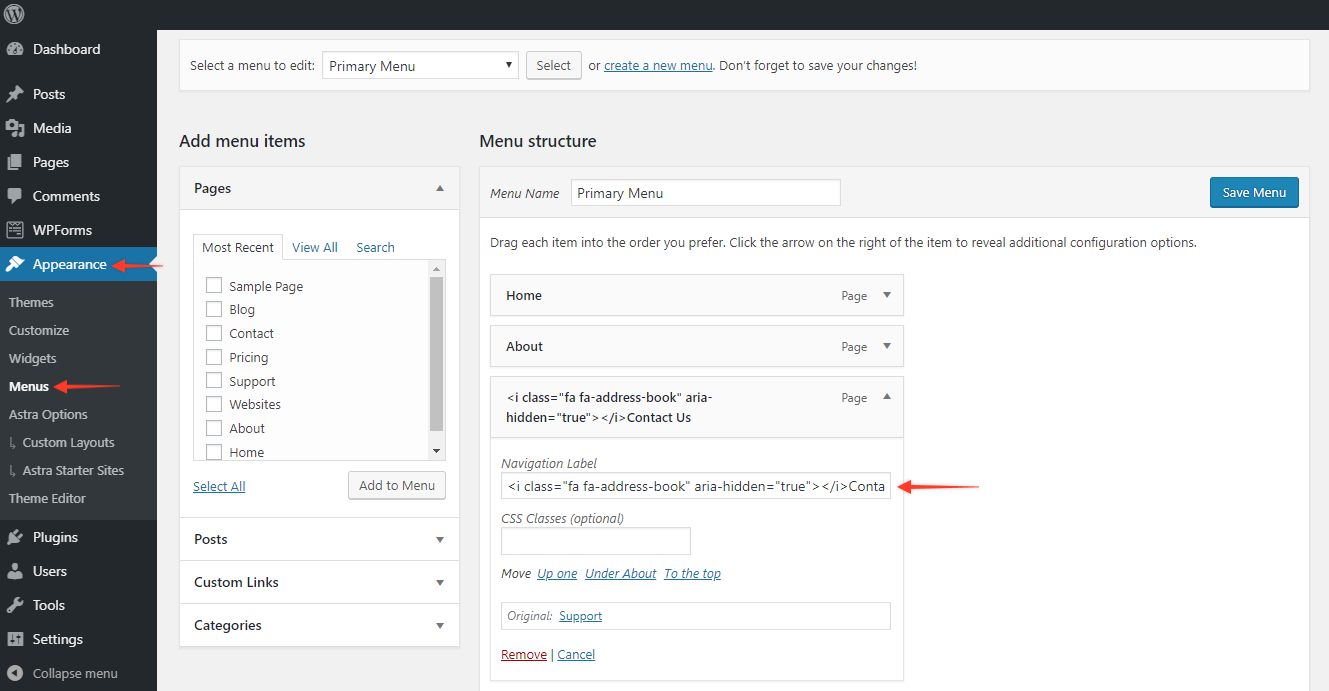Open the Search tab in Pages
The width and height of the screenshot is (1329, 691).
point(375,247)
